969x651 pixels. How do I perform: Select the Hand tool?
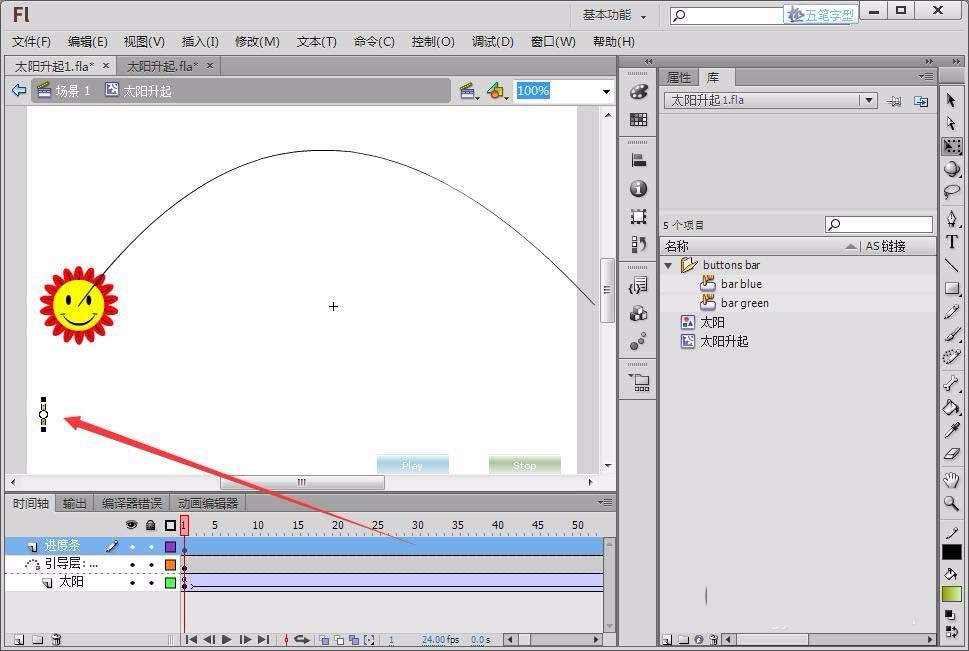coord(951,480)
